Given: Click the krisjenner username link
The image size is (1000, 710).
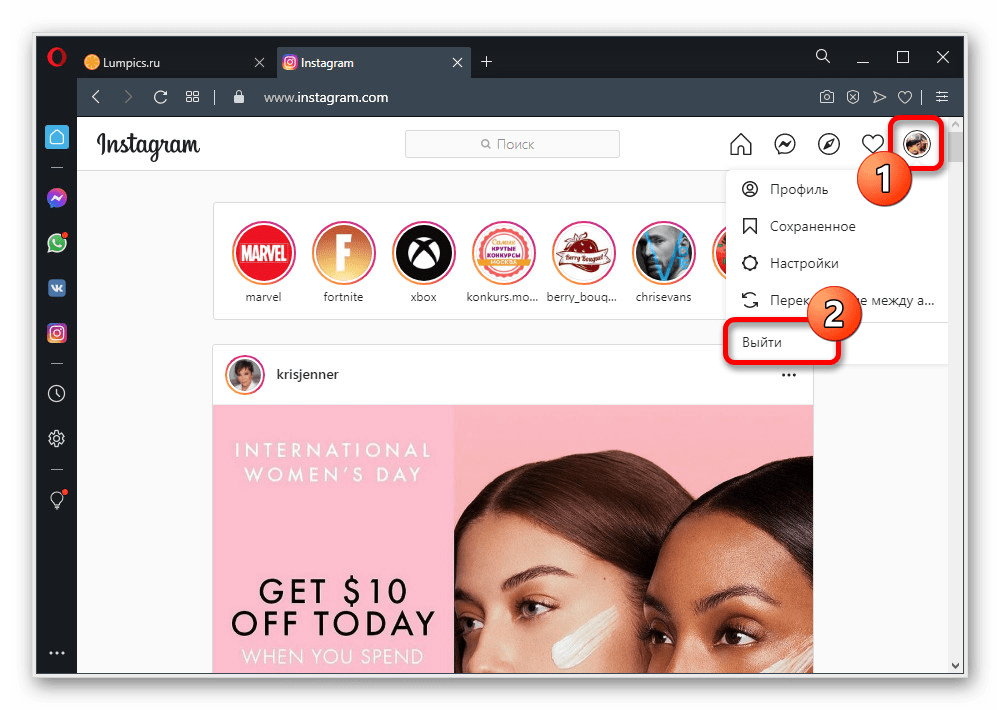Looking at the screenshot, I should click(307, 374).
